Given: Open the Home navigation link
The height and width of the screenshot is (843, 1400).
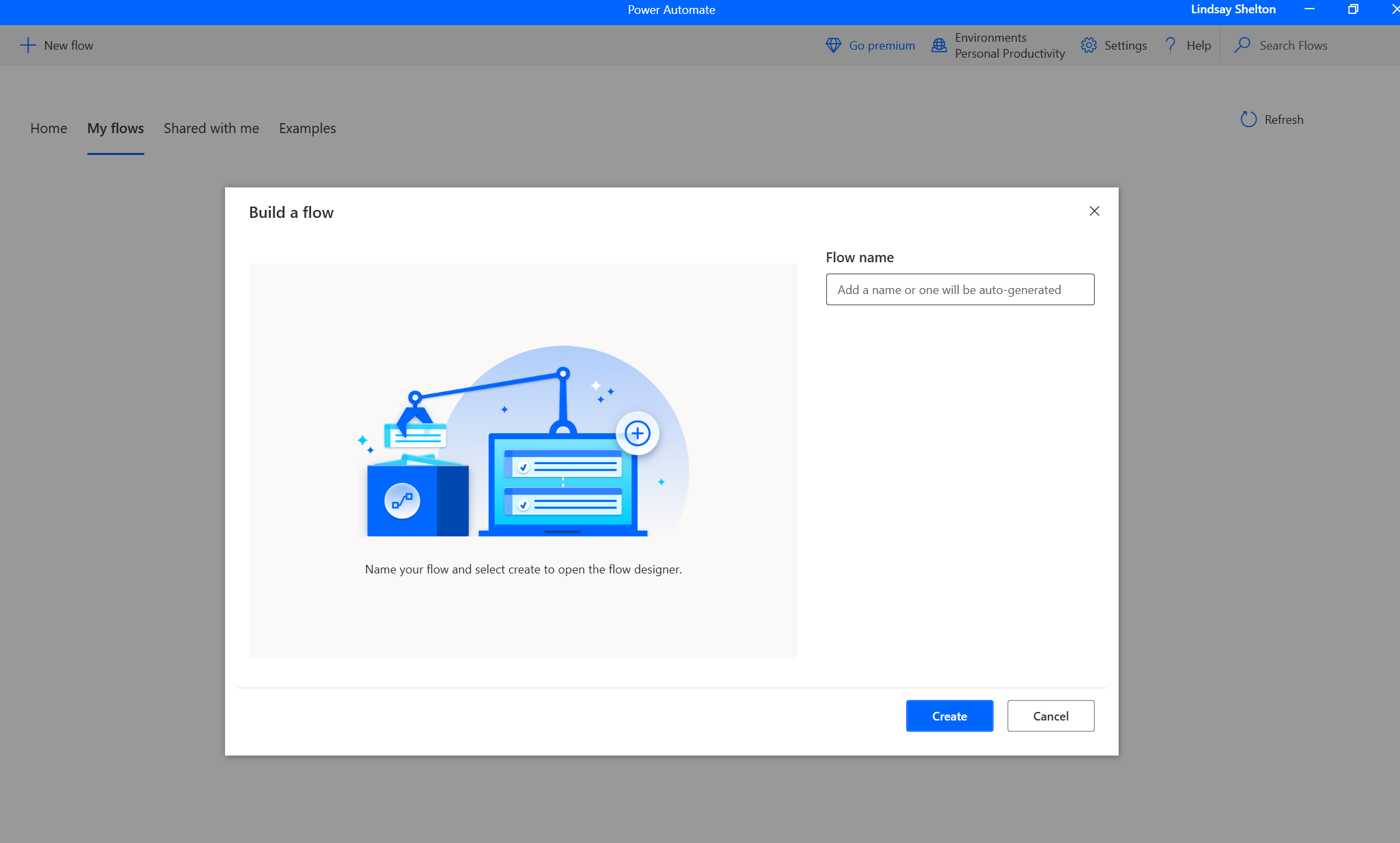Looking at the screenshot, I should [x=48, y=128].
